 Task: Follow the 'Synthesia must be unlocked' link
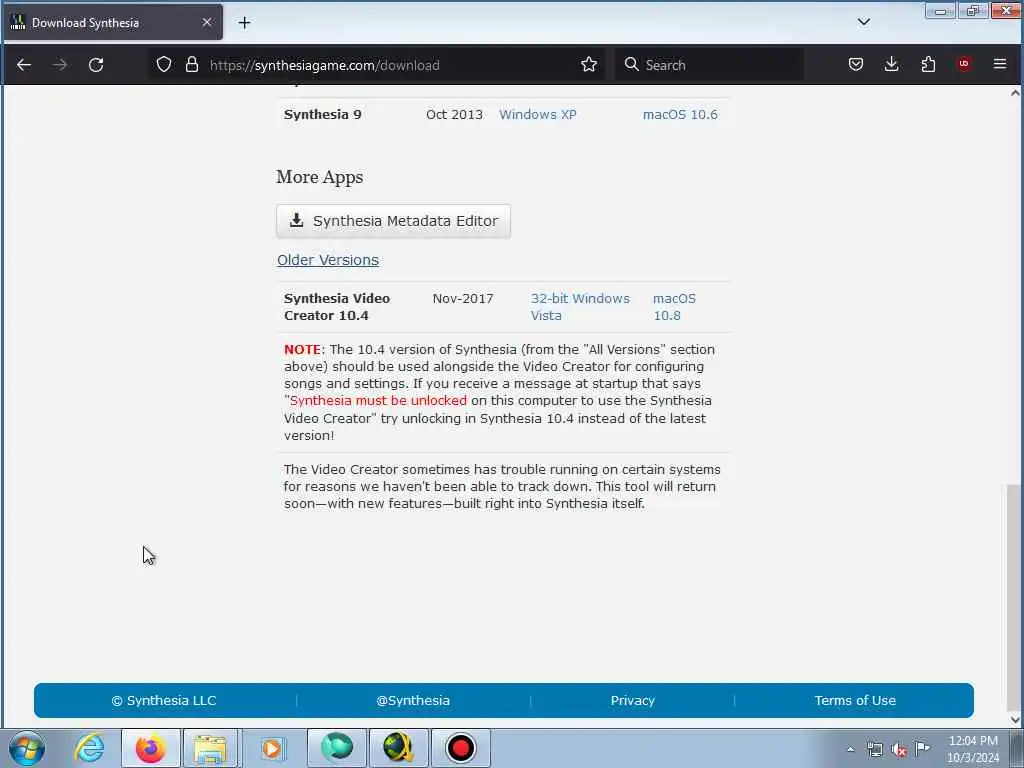[378, 400]
